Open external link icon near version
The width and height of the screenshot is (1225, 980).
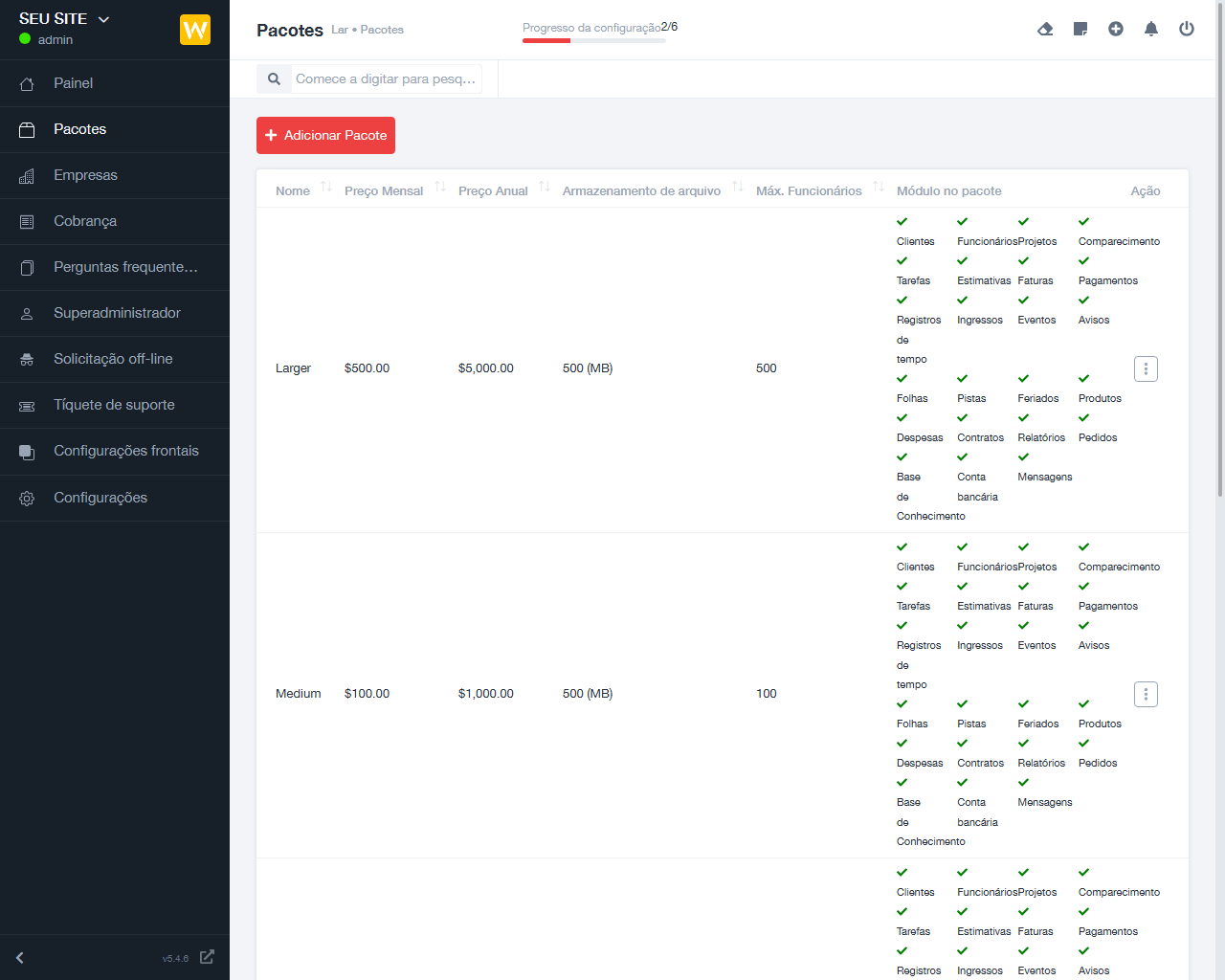tap(207, 957)
